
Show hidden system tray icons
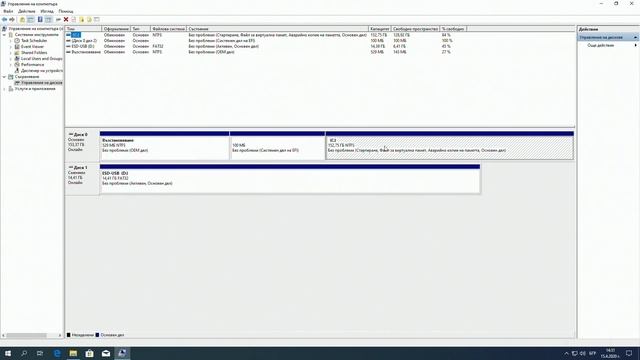(566, 353)
